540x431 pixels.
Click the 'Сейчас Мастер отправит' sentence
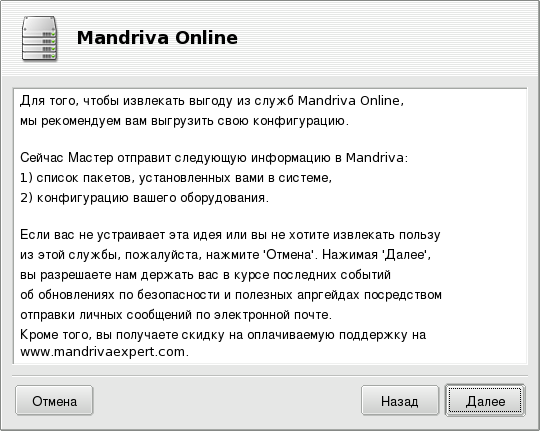214,158
